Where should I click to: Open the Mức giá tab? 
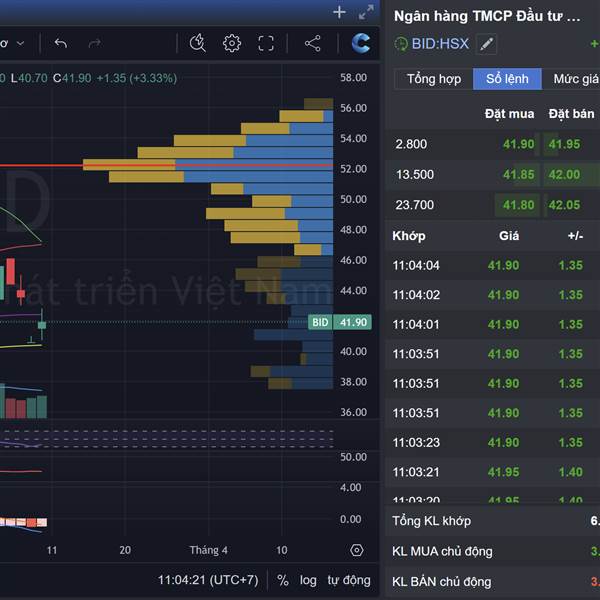pyautogui.click(x=573, y=79)
